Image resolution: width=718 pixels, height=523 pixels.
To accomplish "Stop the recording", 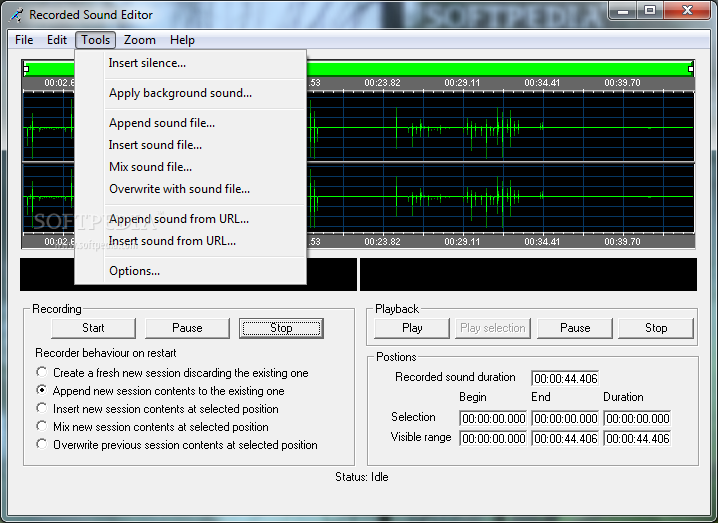I will [x=281, y=328].
